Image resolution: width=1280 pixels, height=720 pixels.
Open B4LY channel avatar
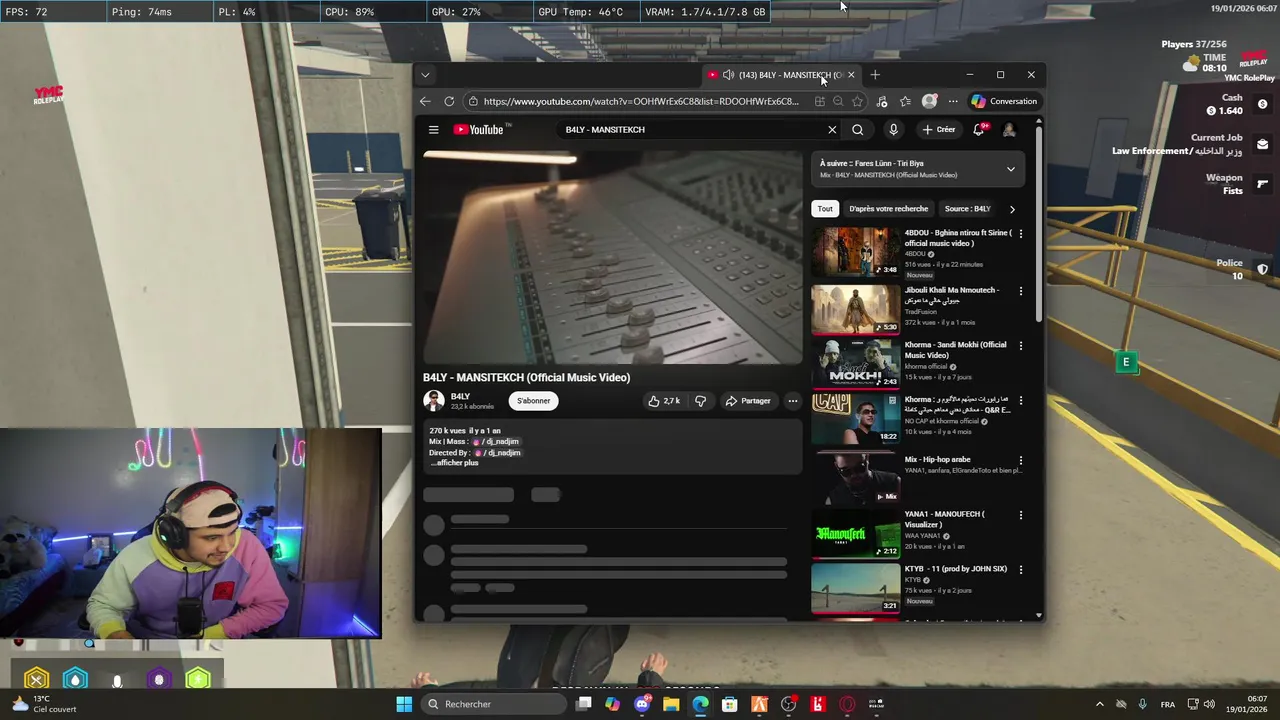tap(434, 400)
